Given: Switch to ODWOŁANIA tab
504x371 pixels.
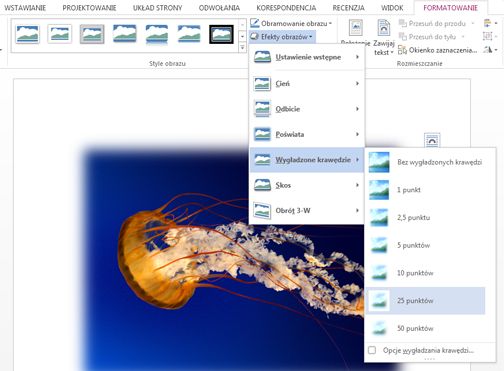Looking at the screenshot, I should [x=219, y=8].
